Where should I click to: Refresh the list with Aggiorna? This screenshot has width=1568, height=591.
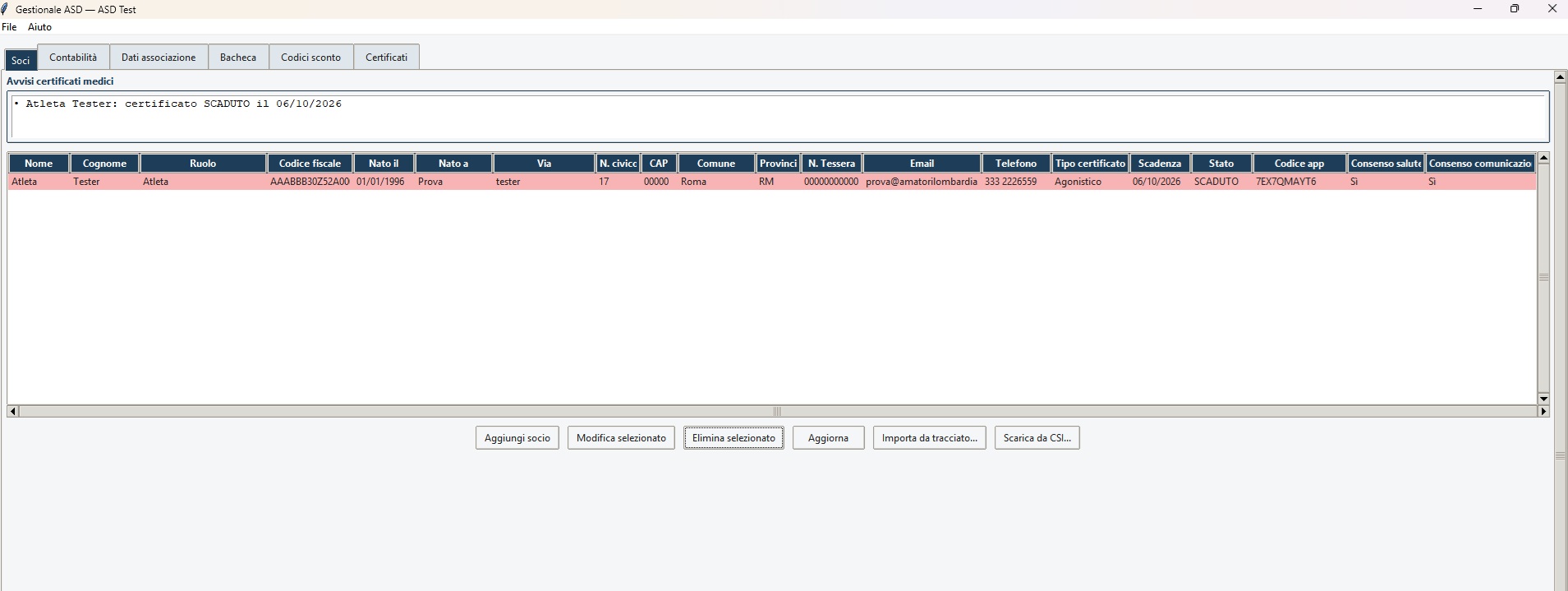coord(828,438)
